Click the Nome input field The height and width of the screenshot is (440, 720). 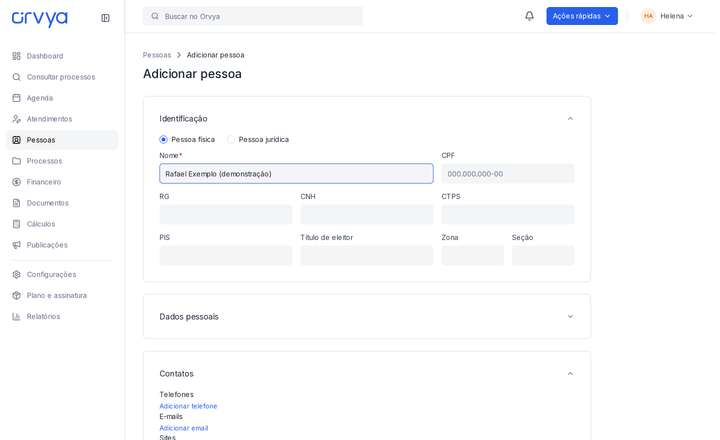tap(296, 174)
